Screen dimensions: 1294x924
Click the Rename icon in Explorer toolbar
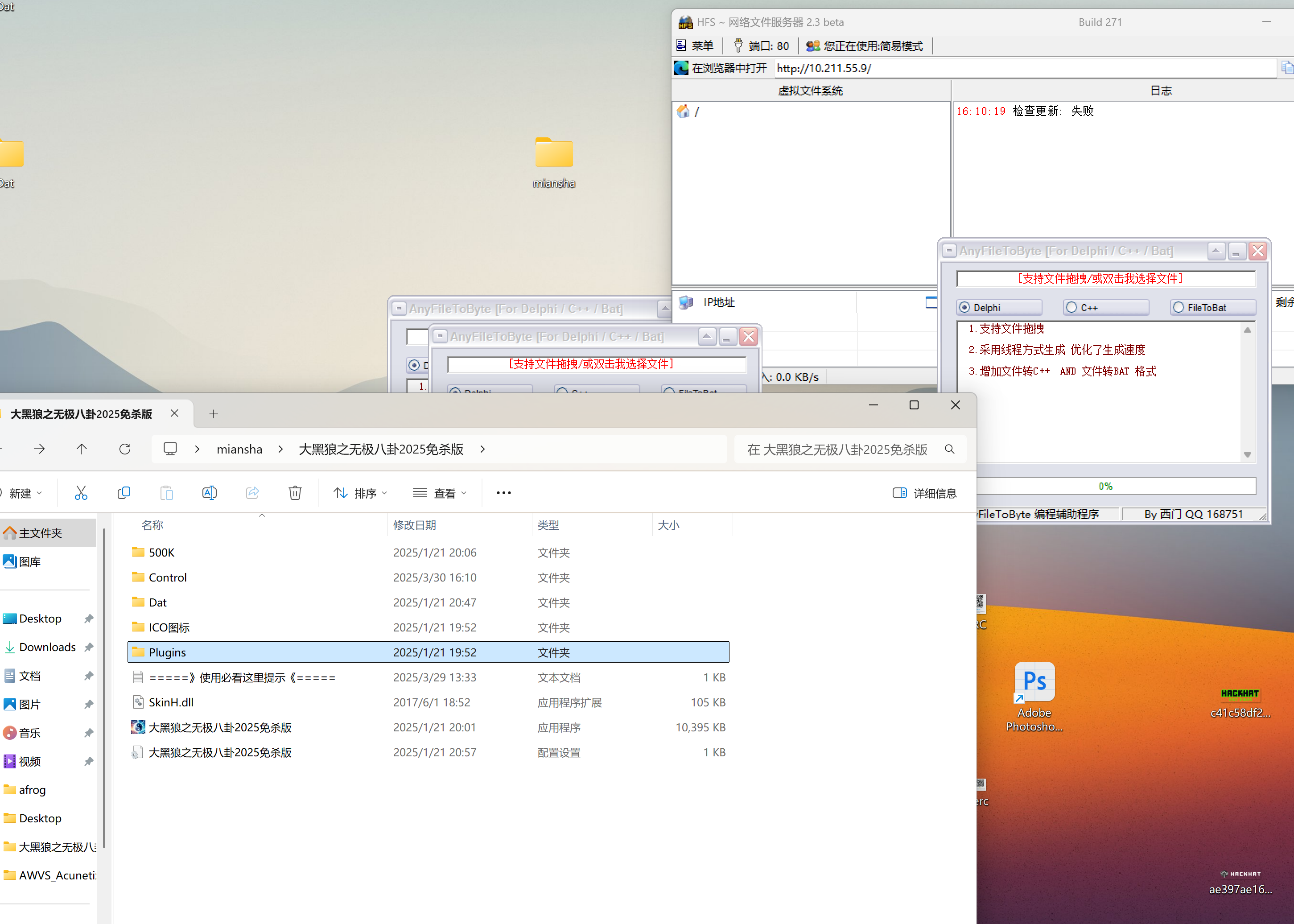coord(209,493)
